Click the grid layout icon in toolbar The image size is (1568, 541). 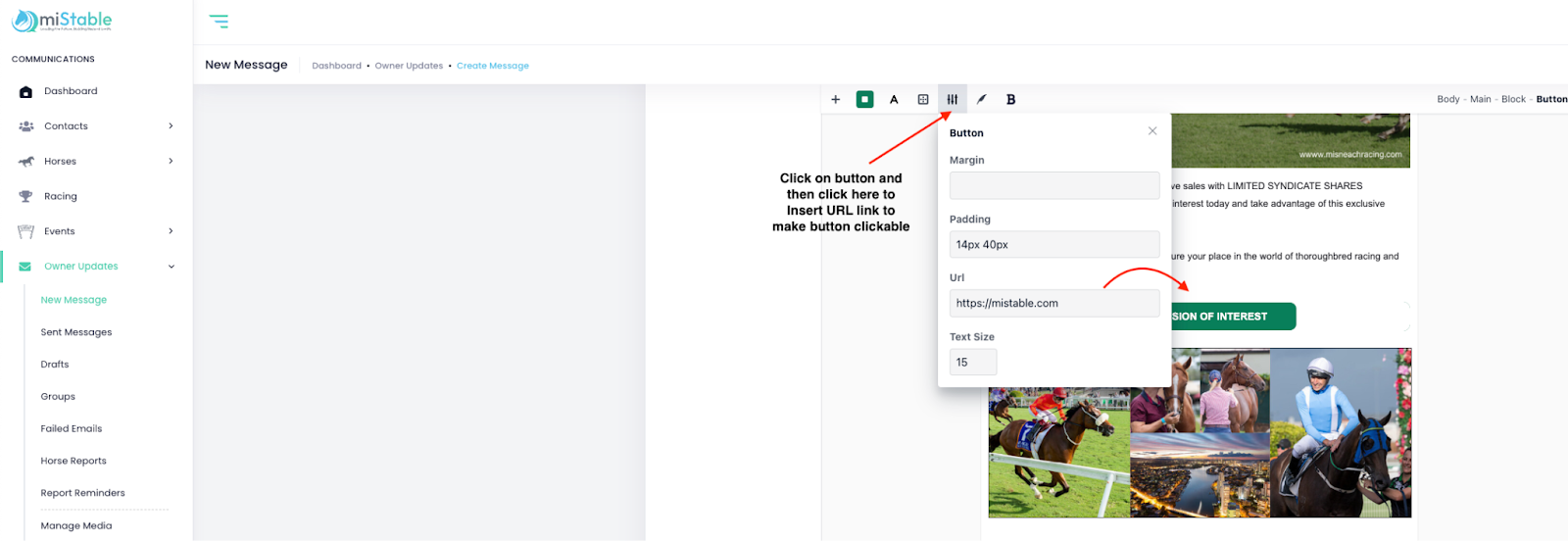(923, 99)
